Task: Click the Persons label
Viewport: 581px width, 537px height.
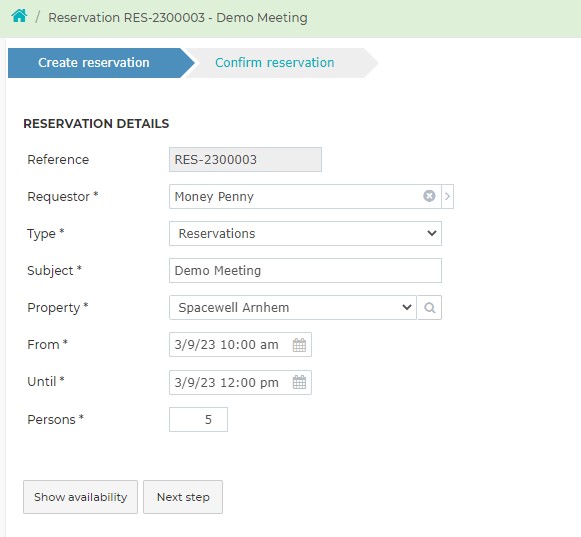Action: [x=56, y=420]
